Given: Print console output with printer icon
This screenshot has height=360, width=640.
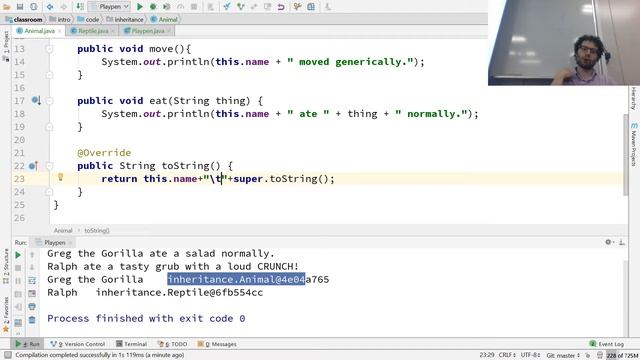Looking at the screenshot, I should pos(32,307).
